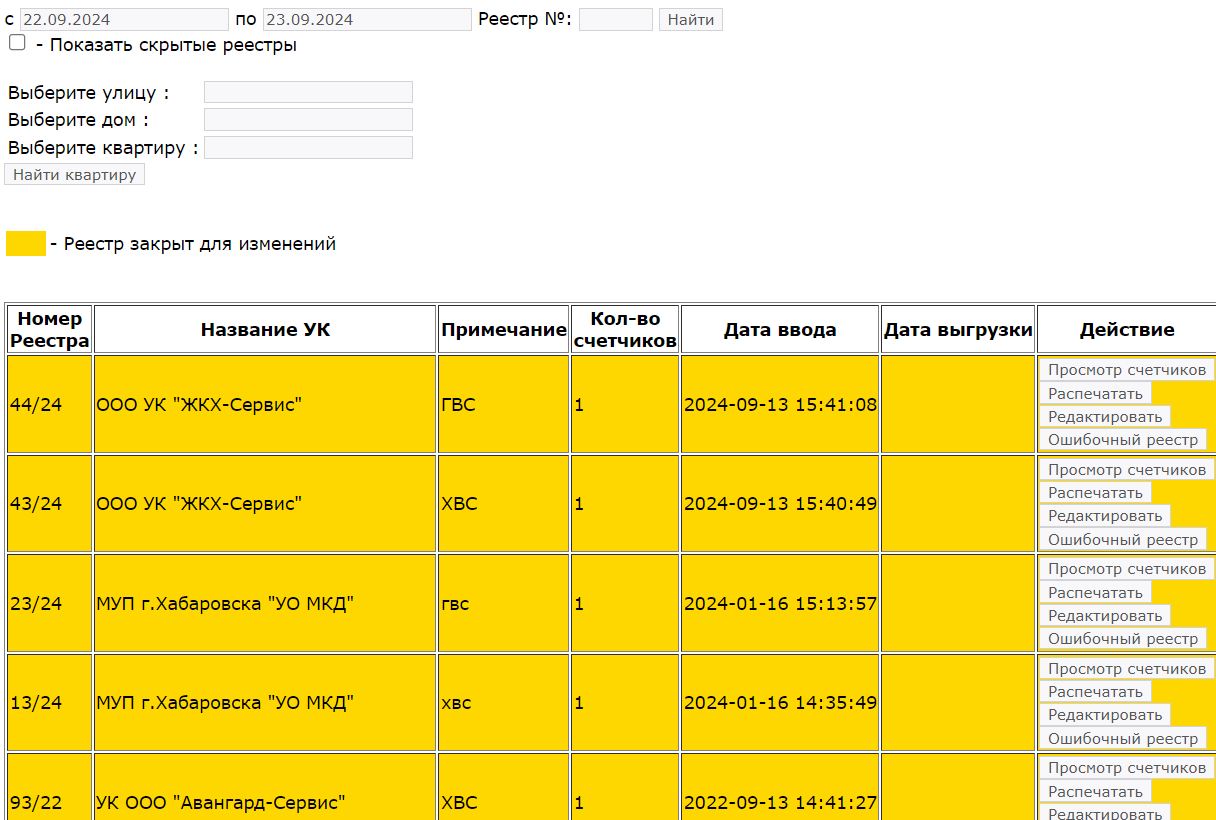
Task: Click the 'Название УК' column header
Action: tap(265, 329)
